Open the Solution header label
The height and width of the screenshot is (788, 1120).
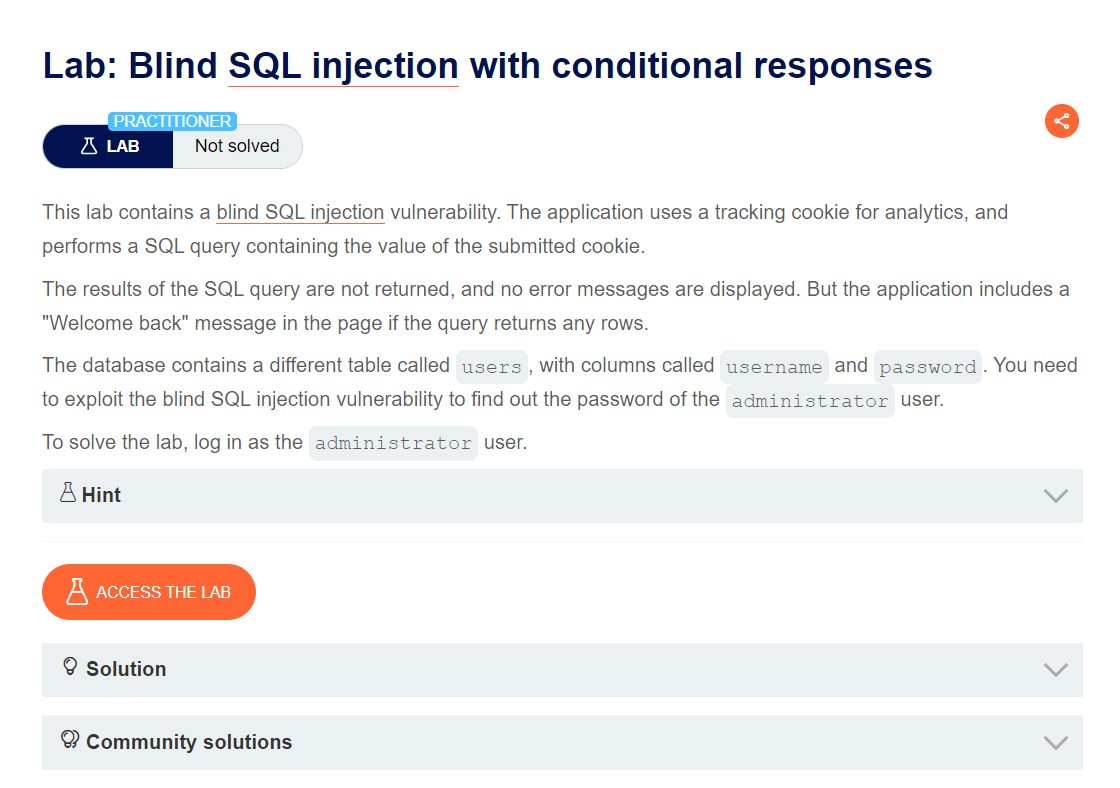click(x=126, y=669)
